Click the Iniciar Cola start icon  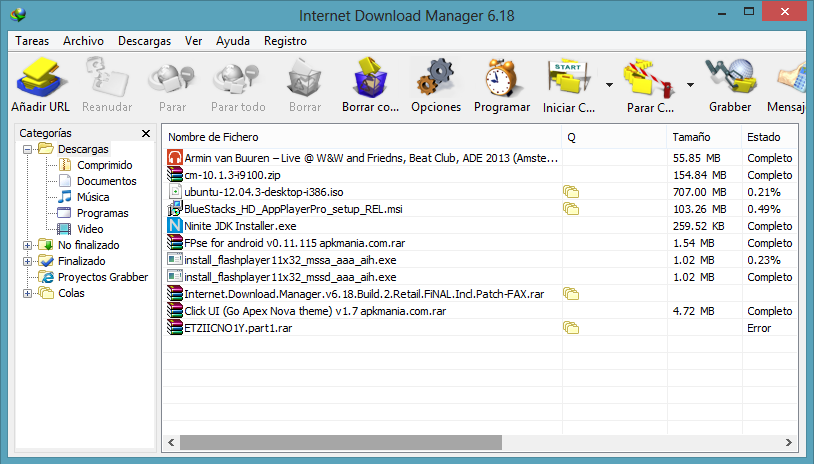[569, 79]
